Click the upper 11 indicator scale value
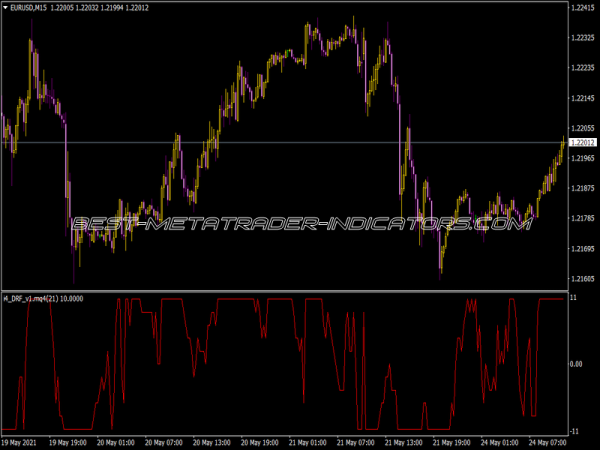The height and width of the screenshot is (450, 600). point(572,299)
